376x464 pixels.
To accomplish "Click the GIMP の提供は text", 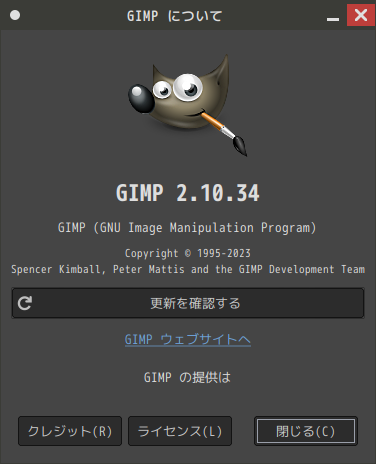I will click(187, 378).
